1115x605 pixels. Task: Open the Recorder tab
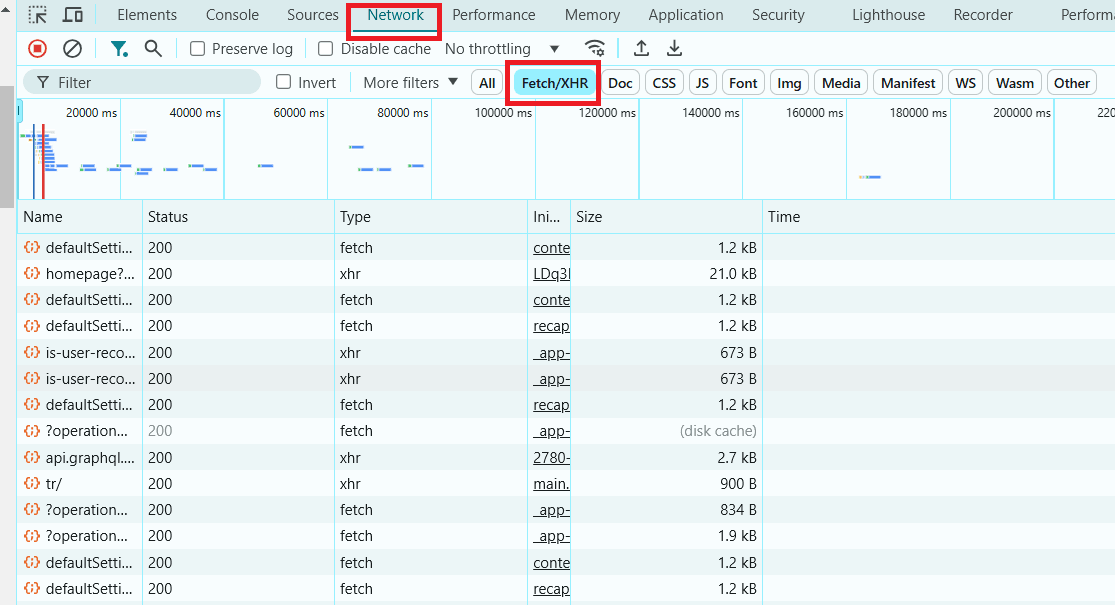[x=983, y=14]
